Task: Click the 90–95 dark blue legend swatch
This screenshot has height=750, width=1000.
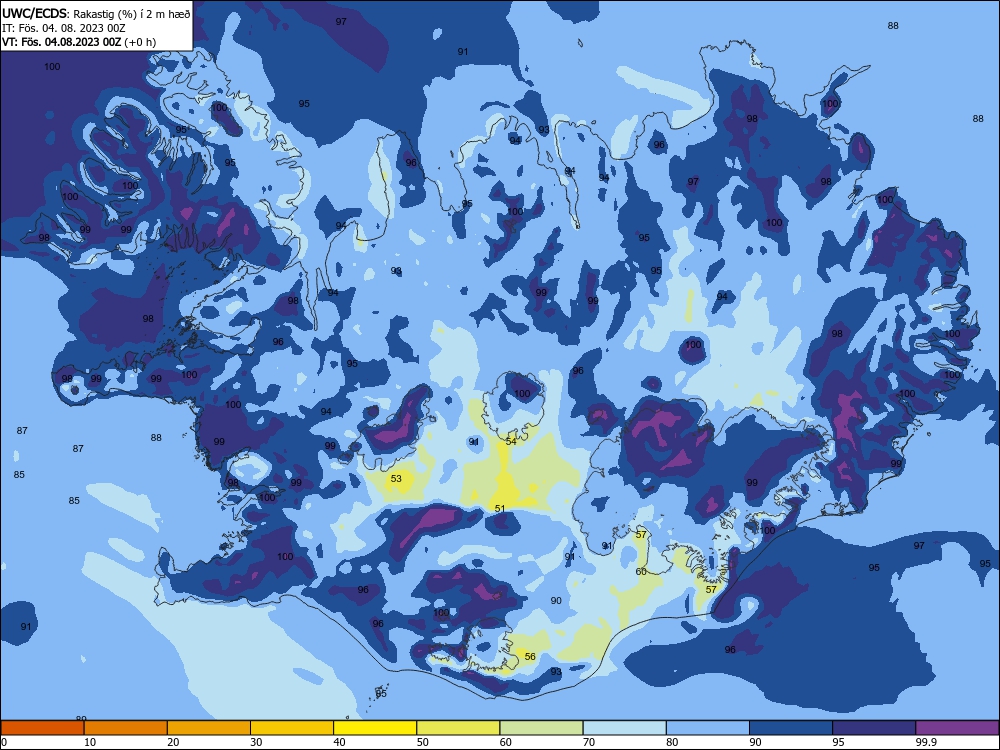Action: [x=791, y=728]
